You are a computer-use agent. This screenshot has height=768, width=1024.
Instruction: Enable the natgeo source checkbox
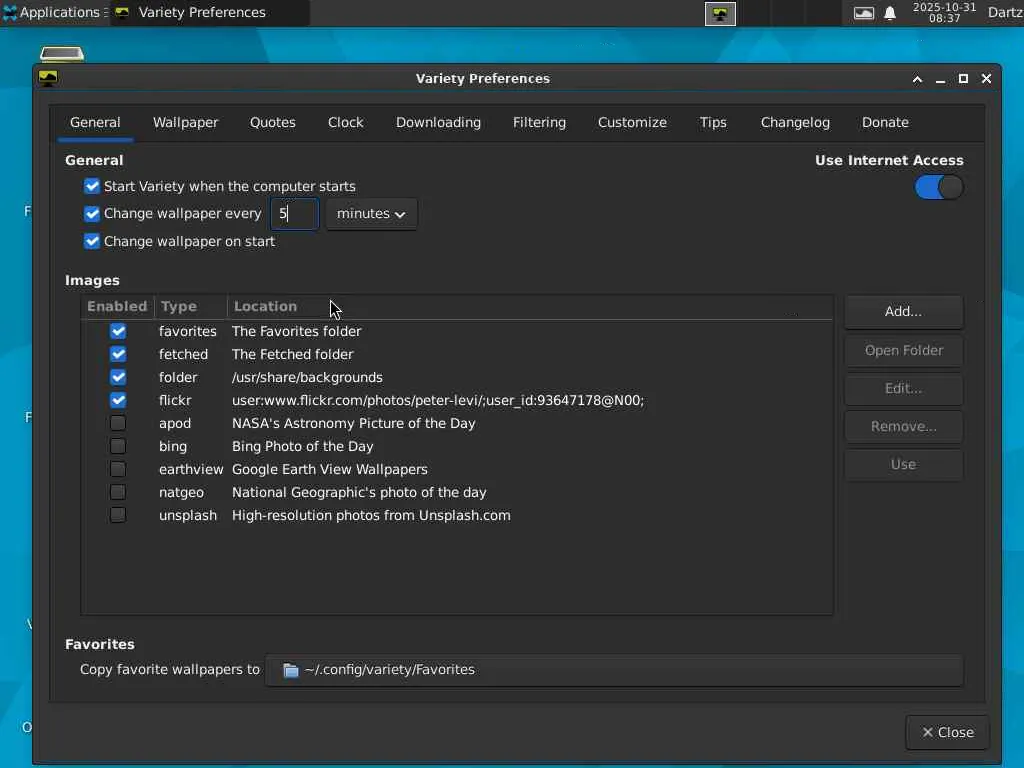[x=118, y=492]
